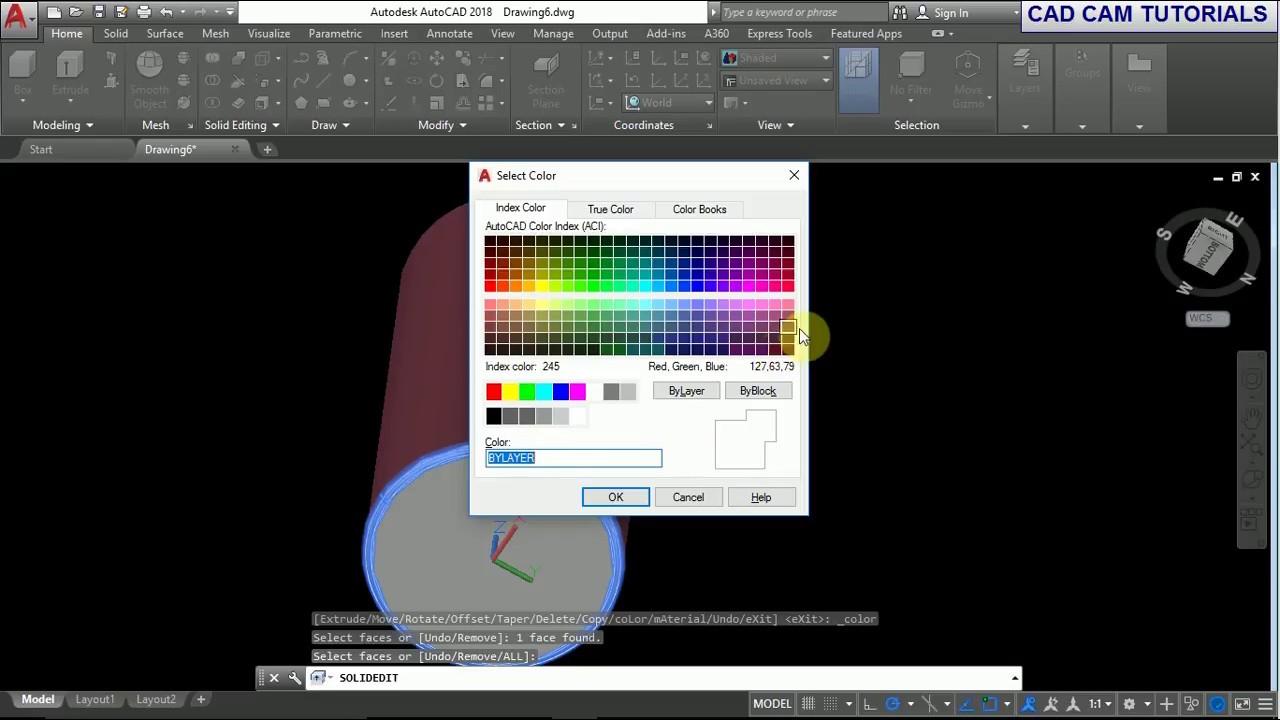Click Cancel in Select Color dialog
Screen dimensions: 1280x720
pos(688,497)
